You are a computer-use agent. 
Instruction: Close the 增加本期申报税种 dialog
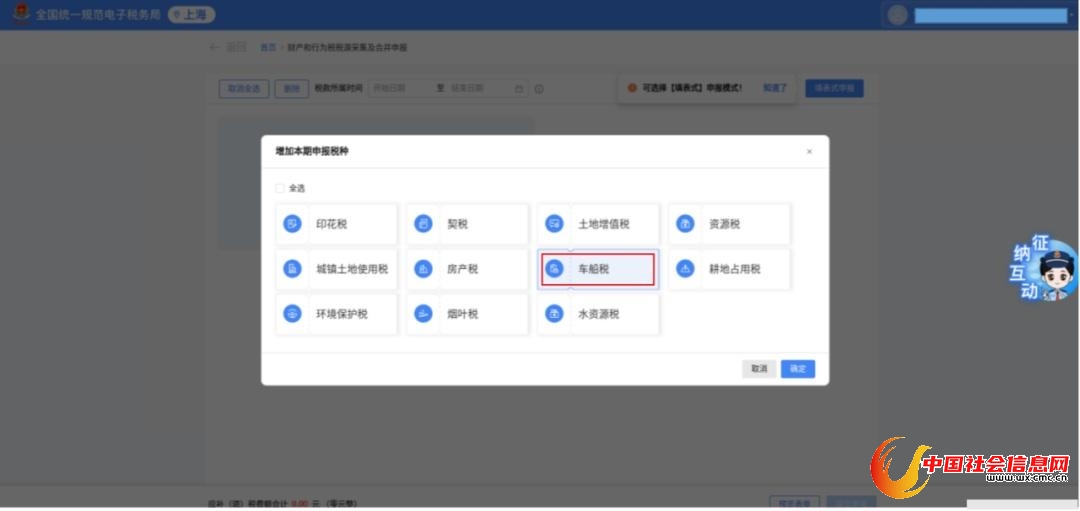tap(809, 152)
